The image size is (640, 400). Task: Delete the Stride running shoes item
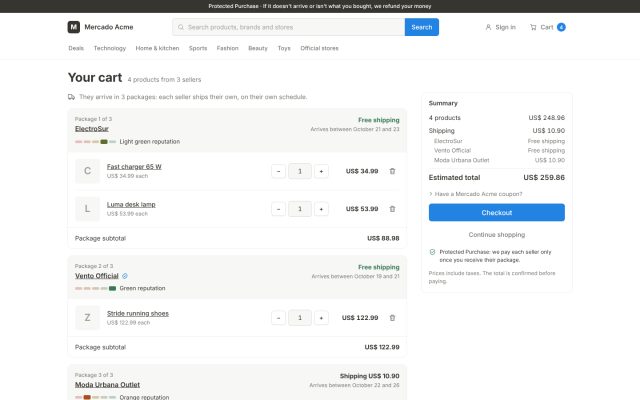click(x=392, y=318)
